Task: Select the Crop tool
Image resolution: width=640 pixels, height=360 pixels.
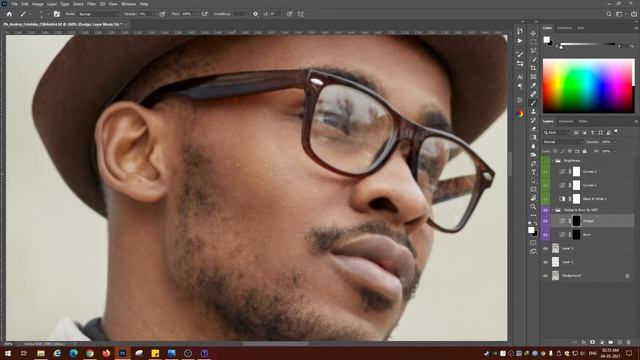Action: pyautogui.click(x=533, y=68)
